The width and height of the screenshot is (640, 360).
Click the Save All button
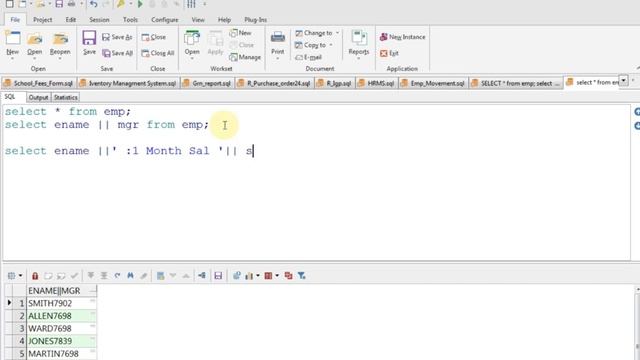118,53
